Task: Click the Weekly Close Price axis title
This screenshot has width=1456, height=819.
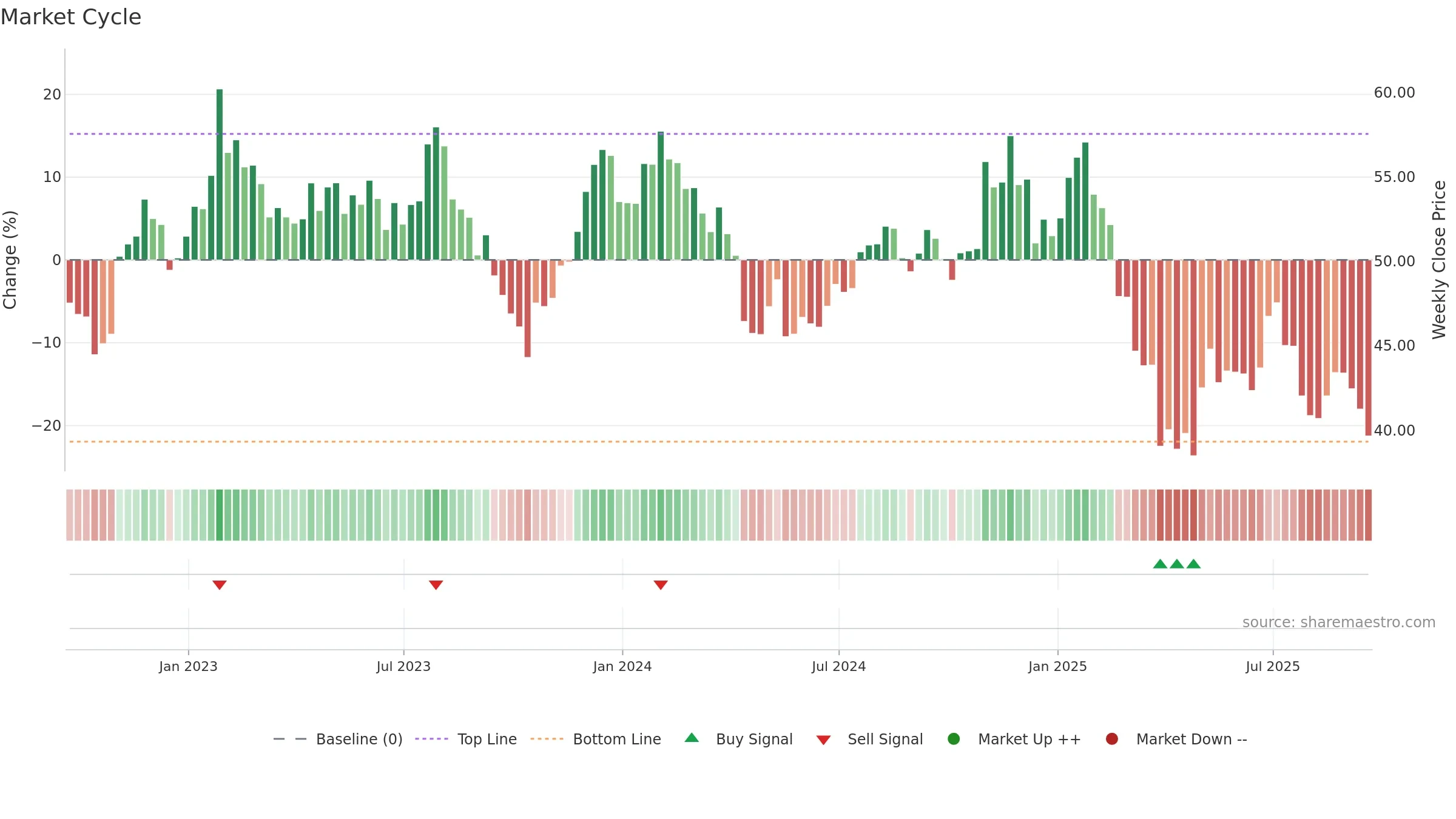Action: pyautogui.click(x=1439, y=260)
